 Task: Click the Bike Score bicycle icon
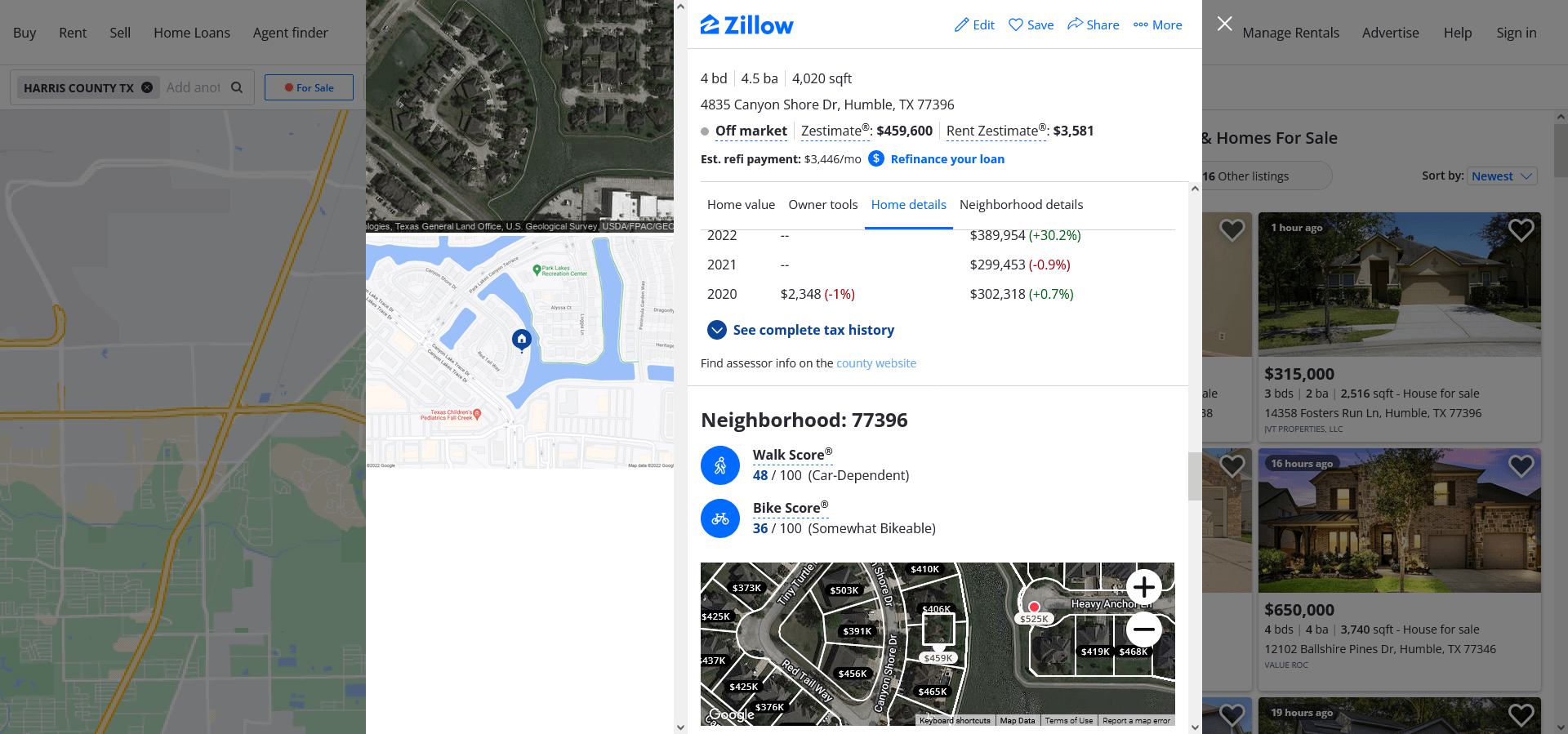(720, 518)
